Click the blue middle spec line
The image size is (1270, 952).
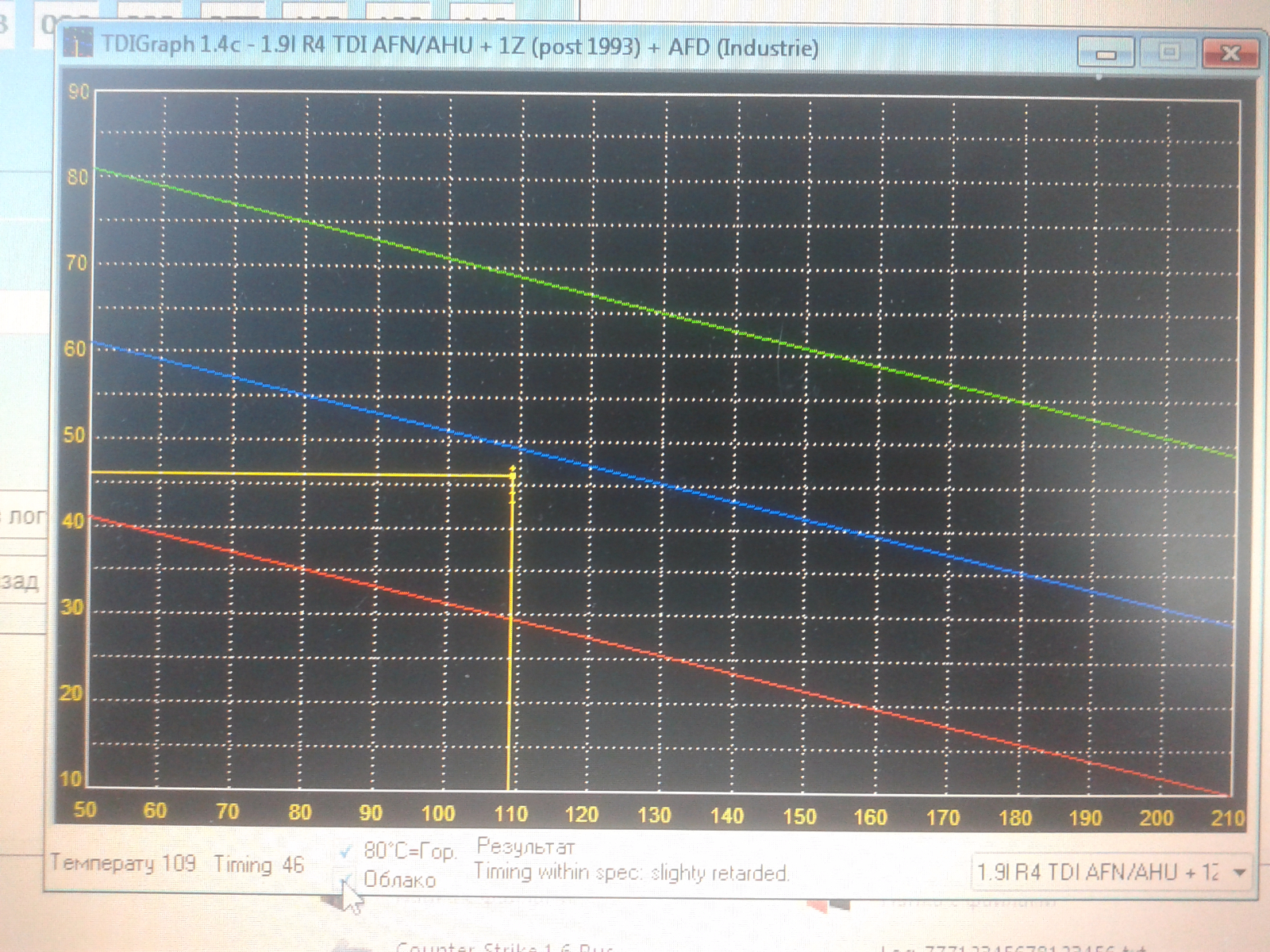coord(667,484)
